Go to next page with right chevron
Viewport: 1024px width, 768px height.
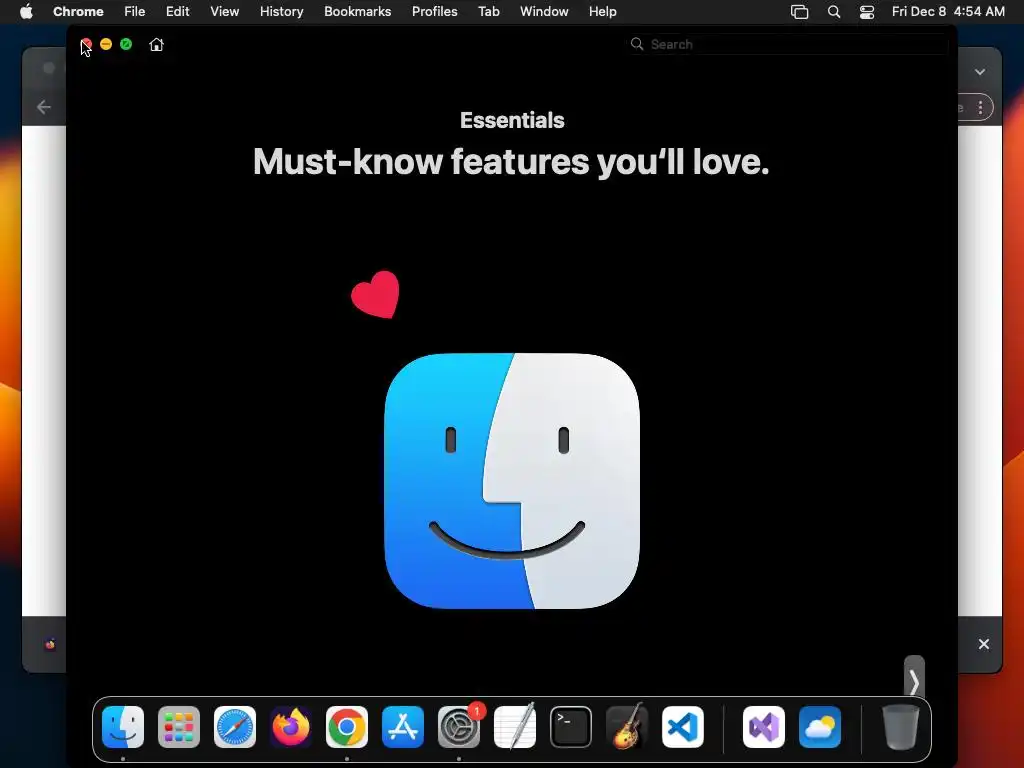coord(914,682)
